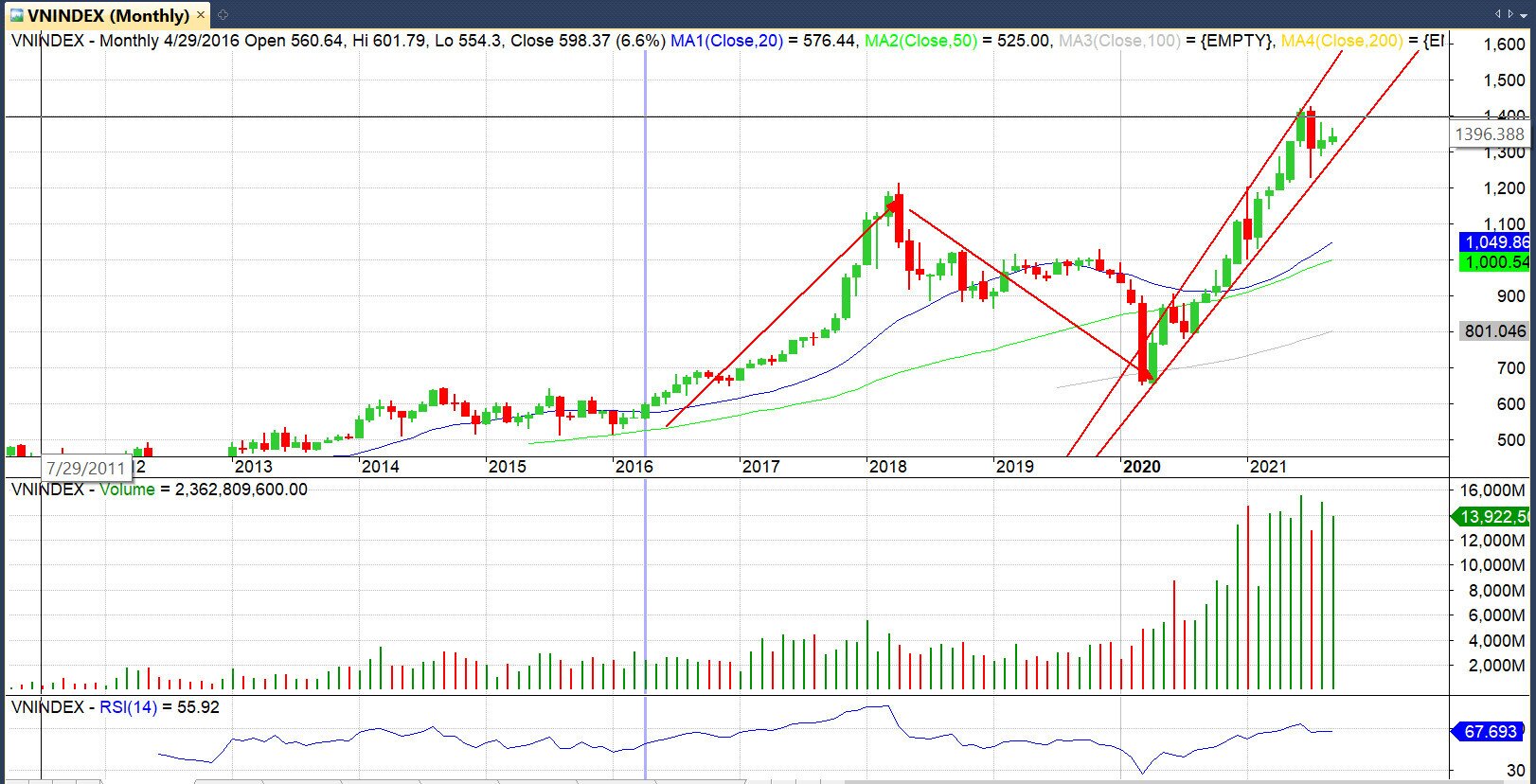The image size is (1536, 784).
Task: Open a new chart tab with plus icon
Action: pyautogui.click(x=223, y=15)
